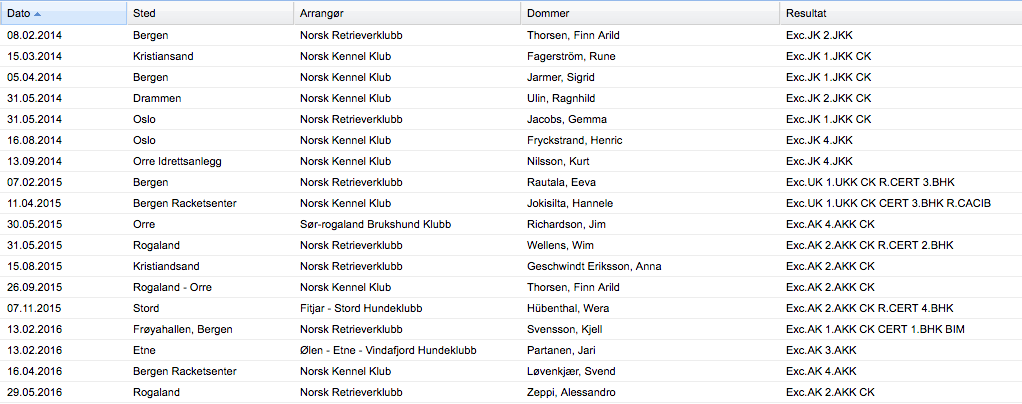Select the date 16.04.2016

click(x=35, y=371)
